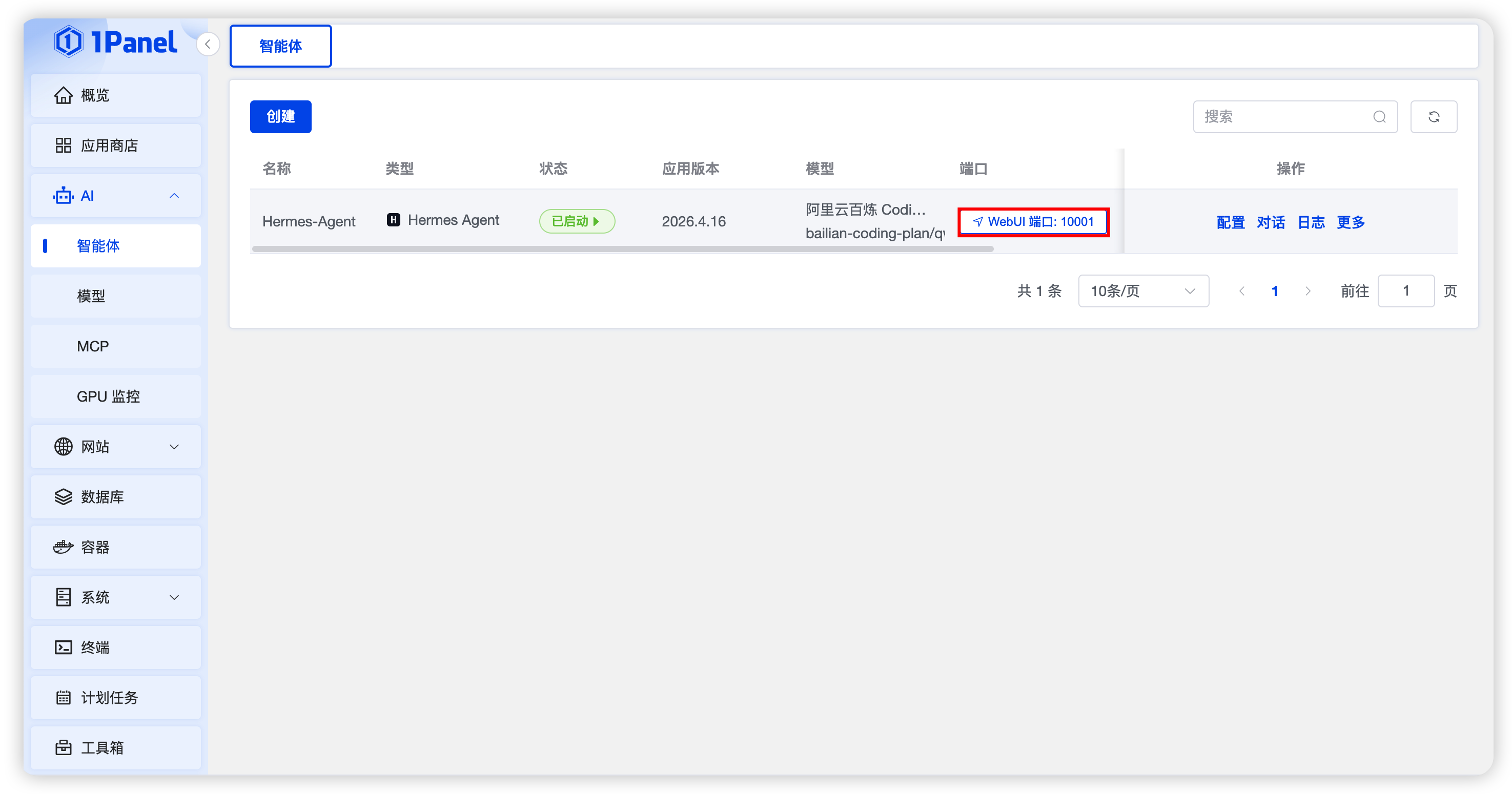Expand the 系统 menu chevron
The height and width of the screenshot is (794, 1512).
click(x=174, y=597)
